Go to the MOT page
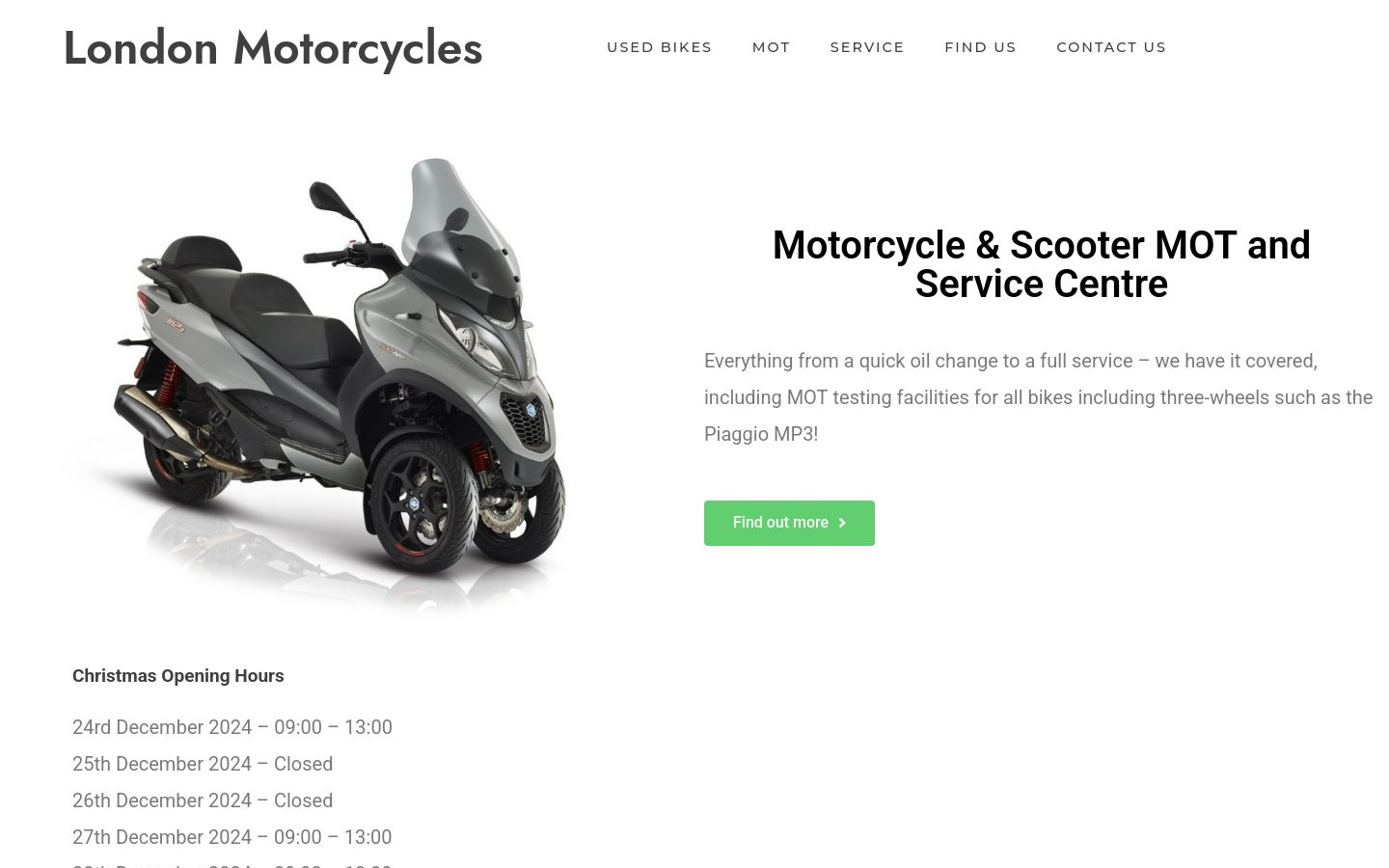 (x=772, y=47)
